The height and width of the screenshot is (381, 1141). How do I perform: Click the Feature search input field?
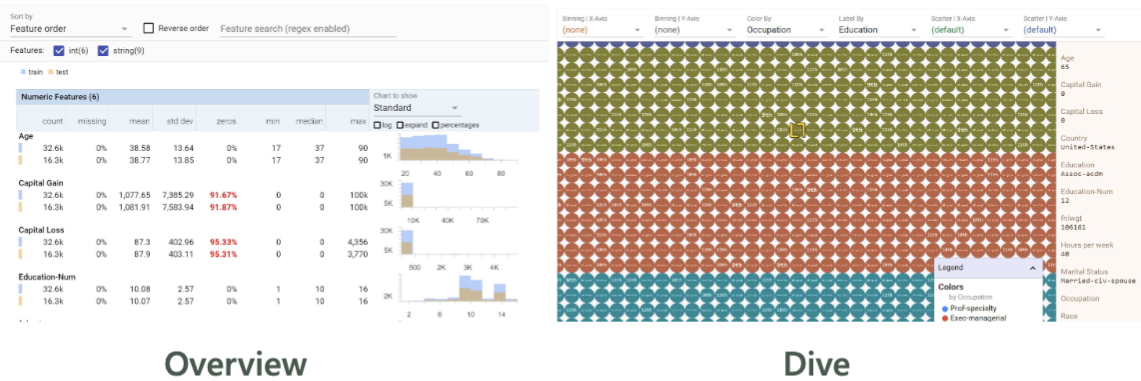pos(308,29)
